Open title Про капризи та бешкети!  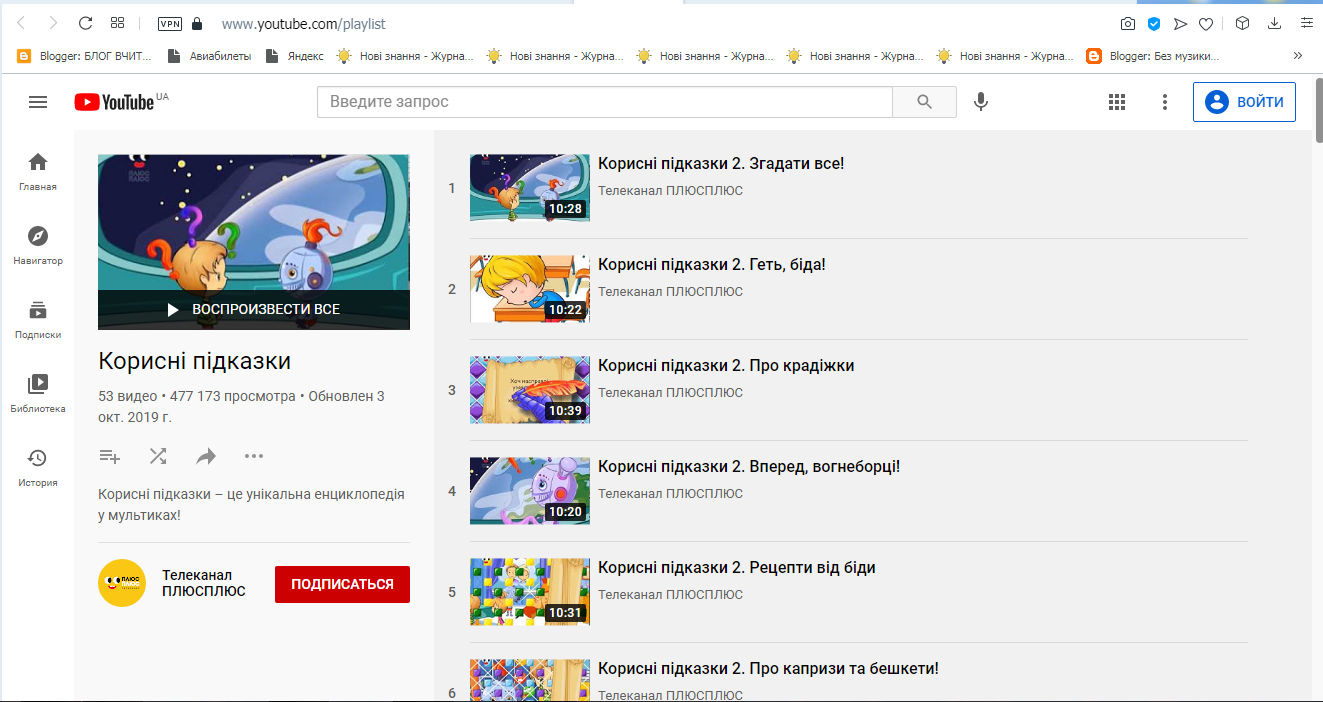click(768, 668)
